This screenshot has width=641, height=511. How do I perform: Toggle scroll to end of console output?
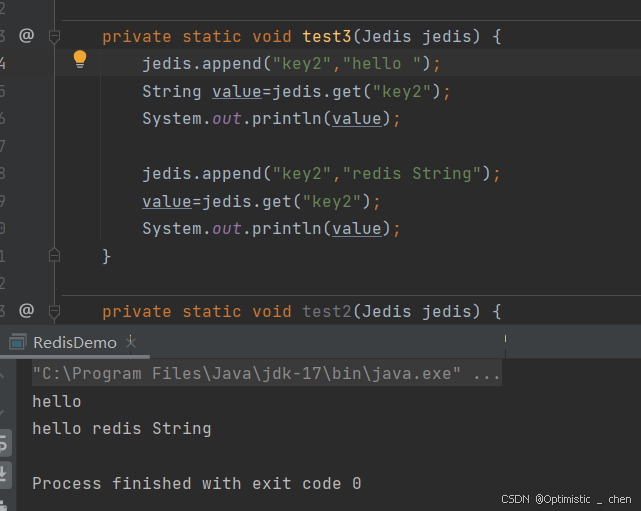pyautogui.click(x=5, y=473)
